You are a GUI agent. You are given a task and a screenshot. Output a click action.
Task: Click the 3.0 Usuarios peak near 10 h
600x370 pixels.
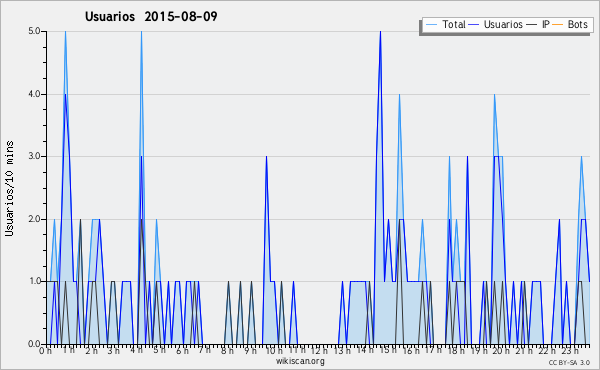(266, 157)
